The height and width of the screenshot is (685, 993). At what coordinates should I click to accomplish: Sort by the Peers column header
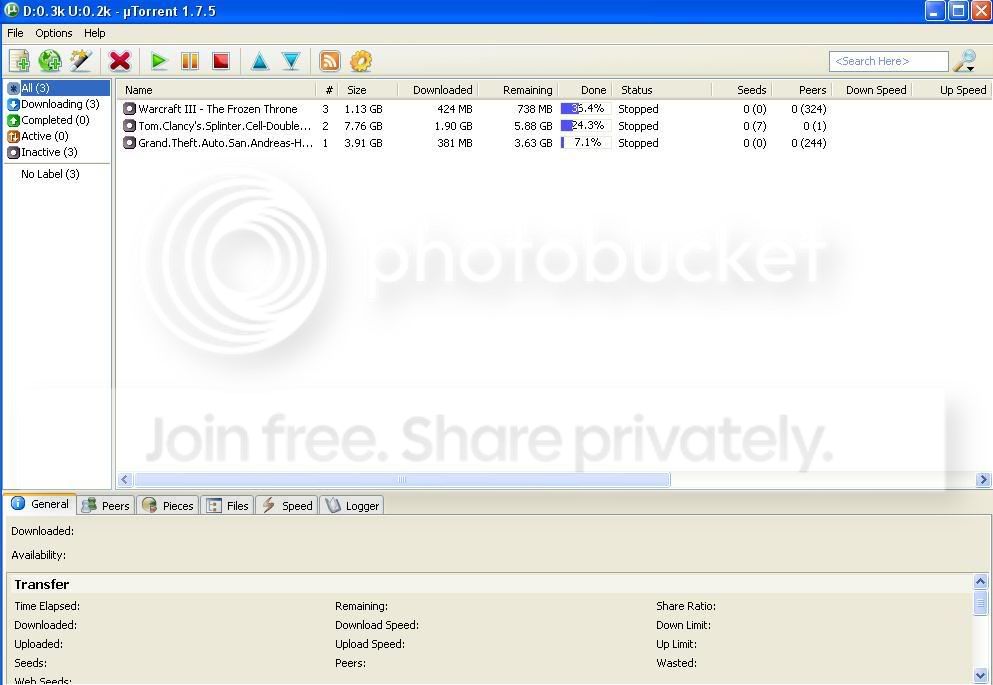[802, 90]
